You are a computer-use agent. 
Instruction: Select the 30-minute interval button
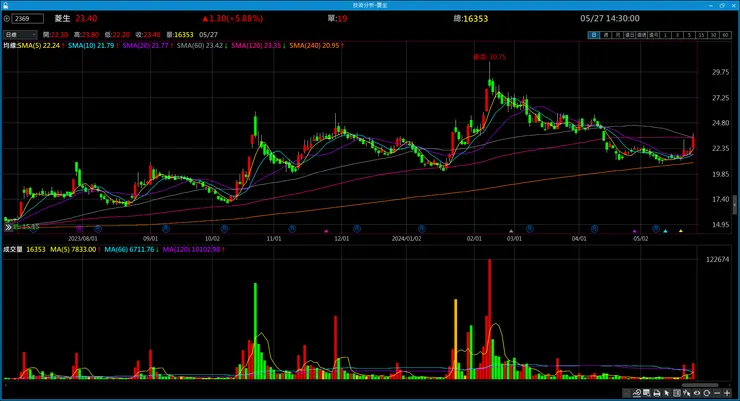point(713,35)
